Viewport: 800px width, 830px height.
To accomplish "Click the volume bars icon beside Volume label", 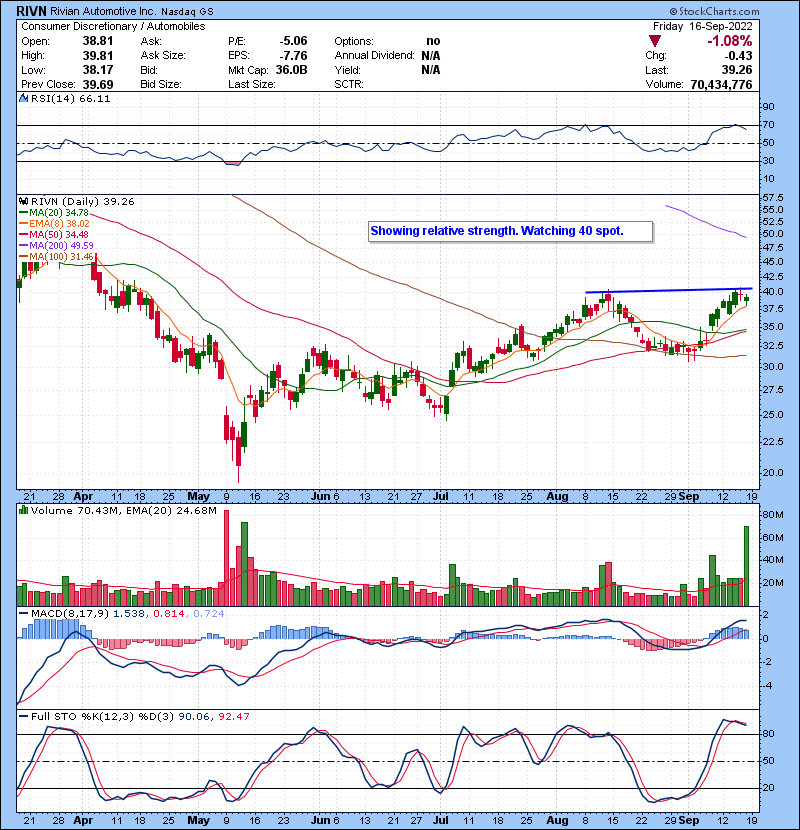I will coord(23,510).
